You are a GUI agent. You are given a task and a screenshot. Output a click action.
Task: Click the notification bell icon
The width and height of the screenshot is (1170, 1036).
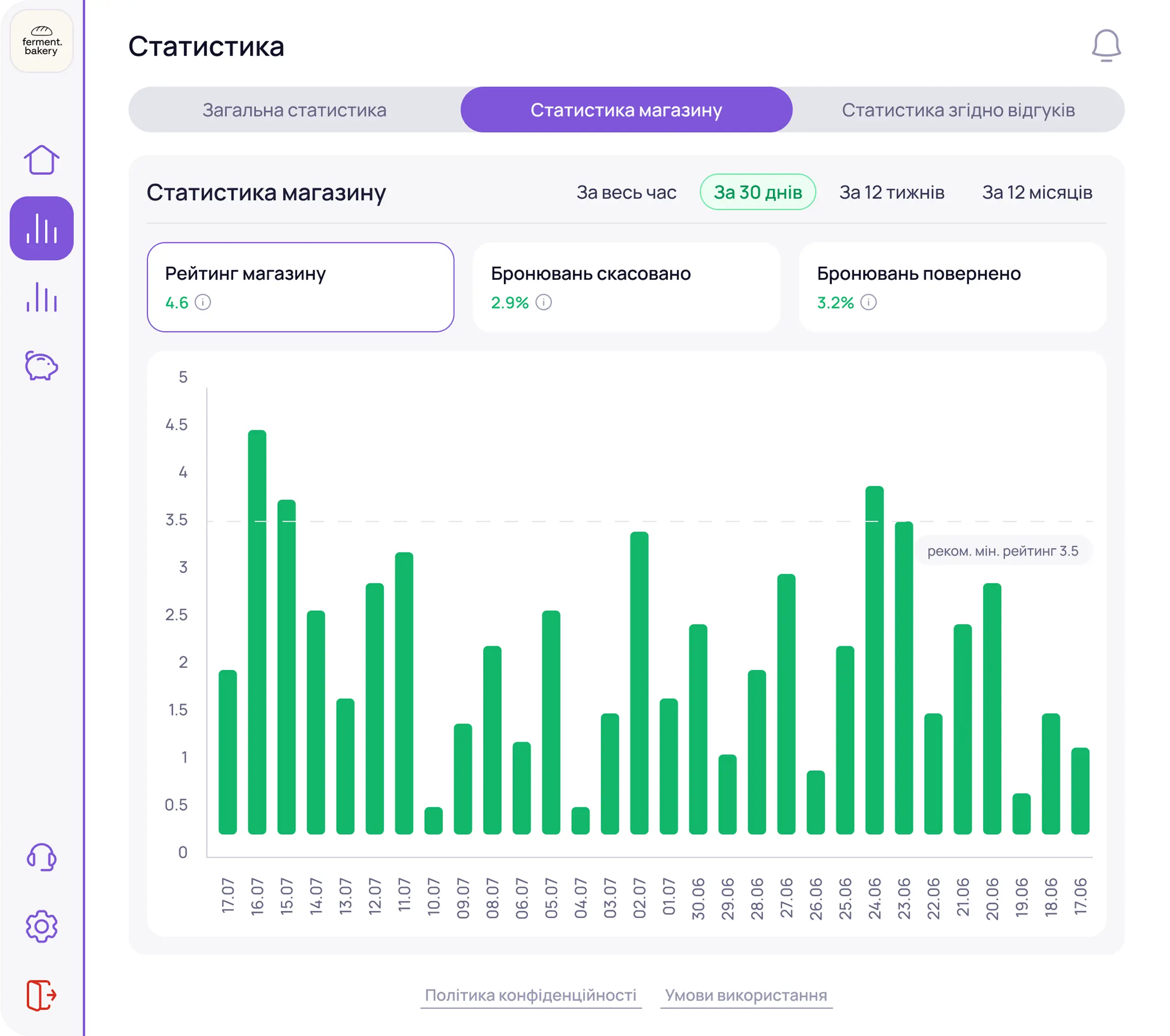(1105, 46)
